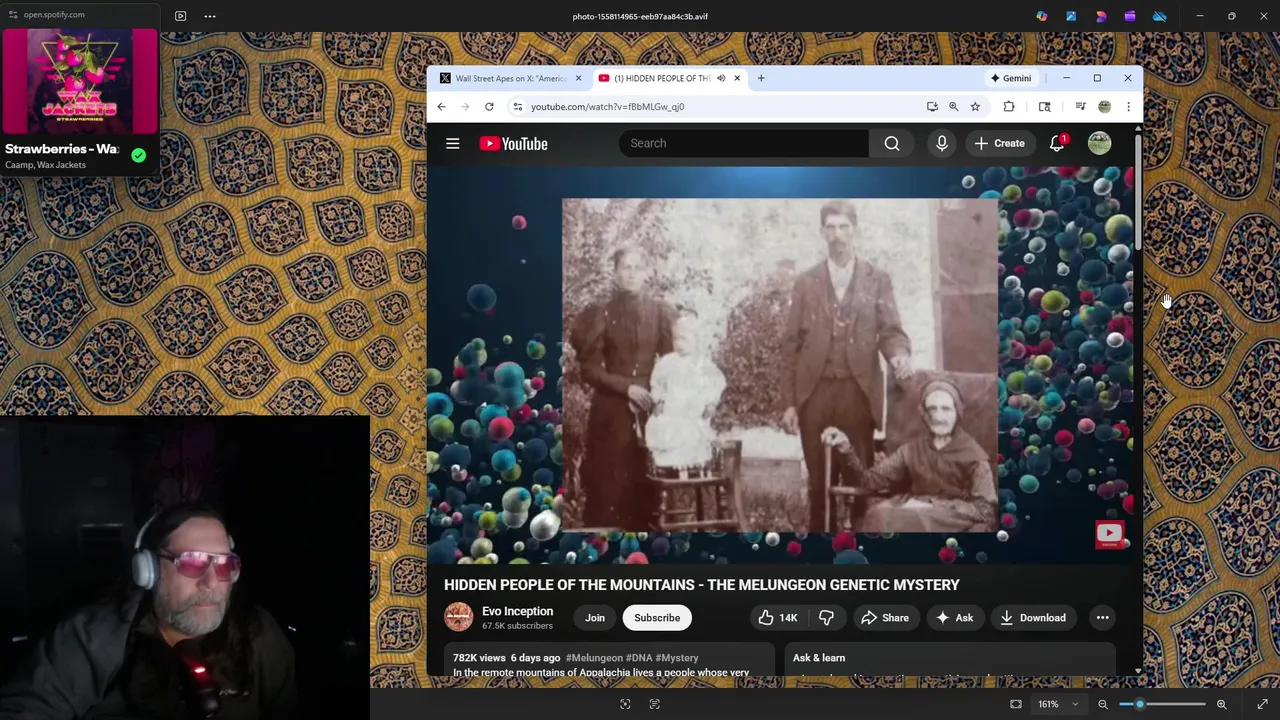Click the #Mystery hashtag

(677, 658)
